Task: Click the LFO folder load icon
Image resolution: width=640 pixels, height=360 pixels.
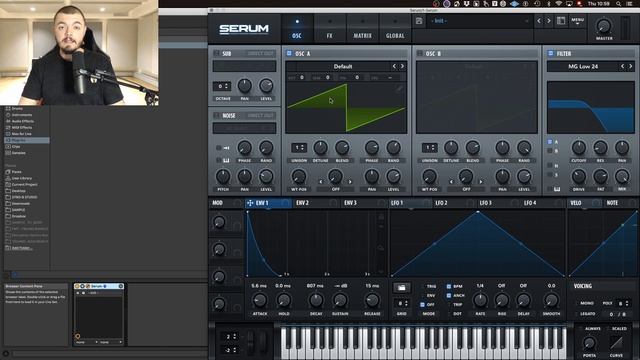Action: coord(402,288)
